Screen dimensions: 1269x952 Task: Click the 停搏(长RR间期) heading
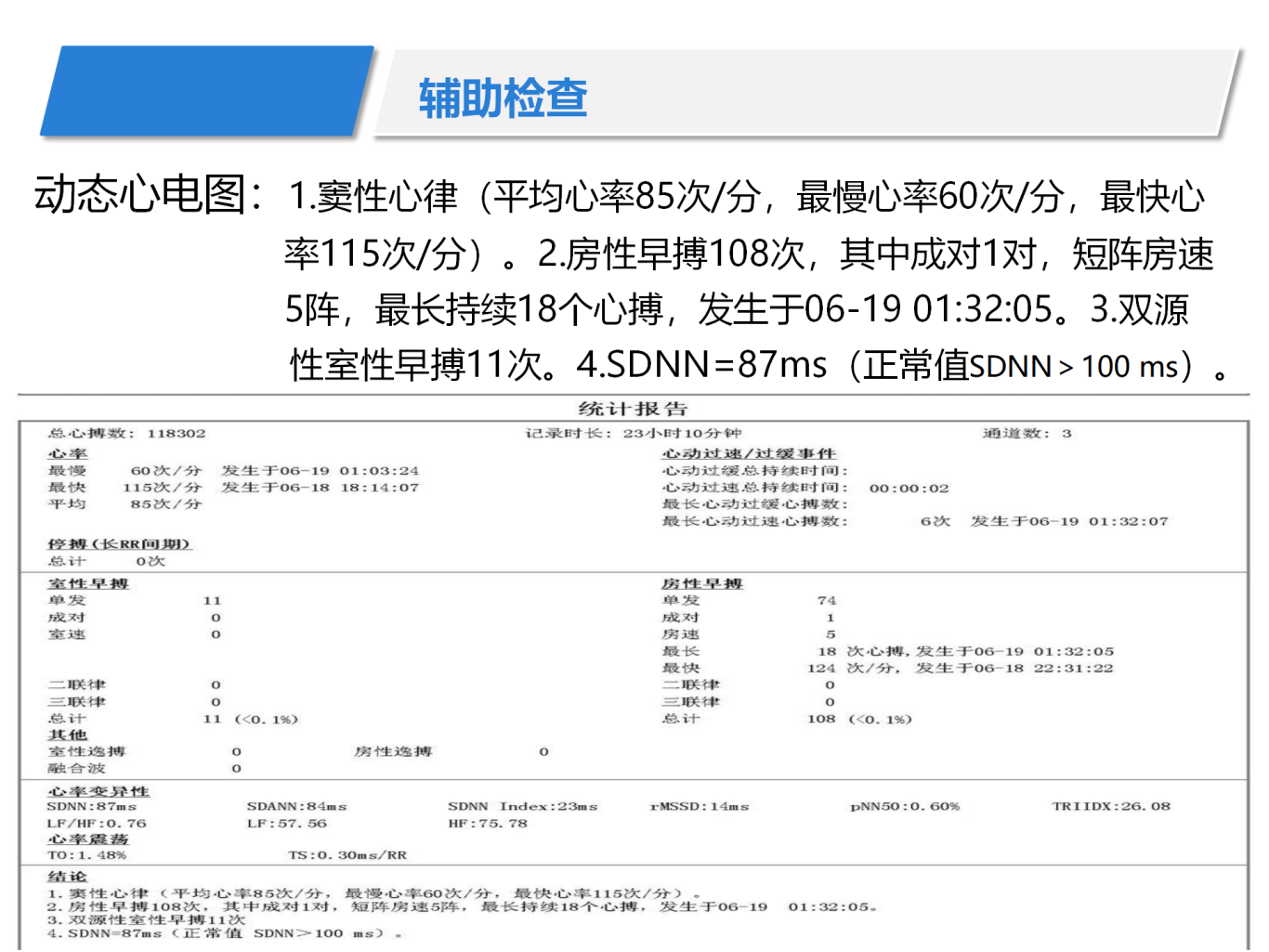(120, 544)
